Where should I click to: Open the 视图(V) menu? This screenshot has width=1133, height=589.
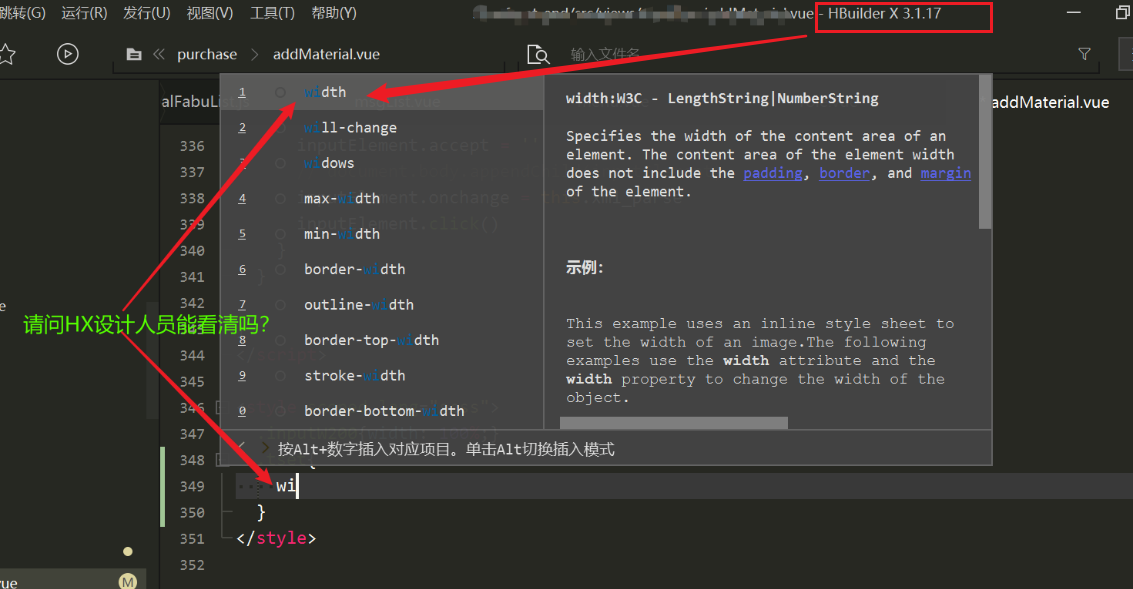pyautogui.click(x=210, y=13)
